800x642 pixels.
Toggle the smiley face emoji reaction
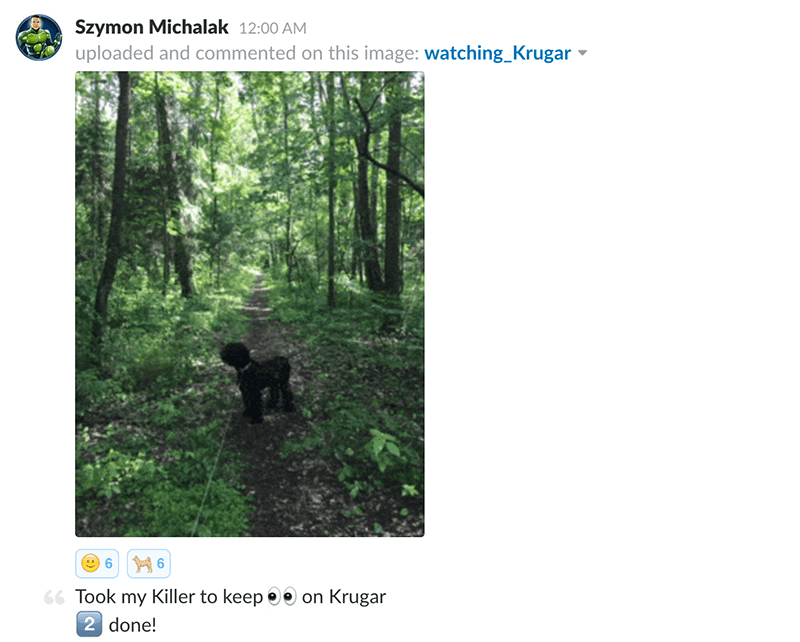pyautogui.click(x=97, y=563)
